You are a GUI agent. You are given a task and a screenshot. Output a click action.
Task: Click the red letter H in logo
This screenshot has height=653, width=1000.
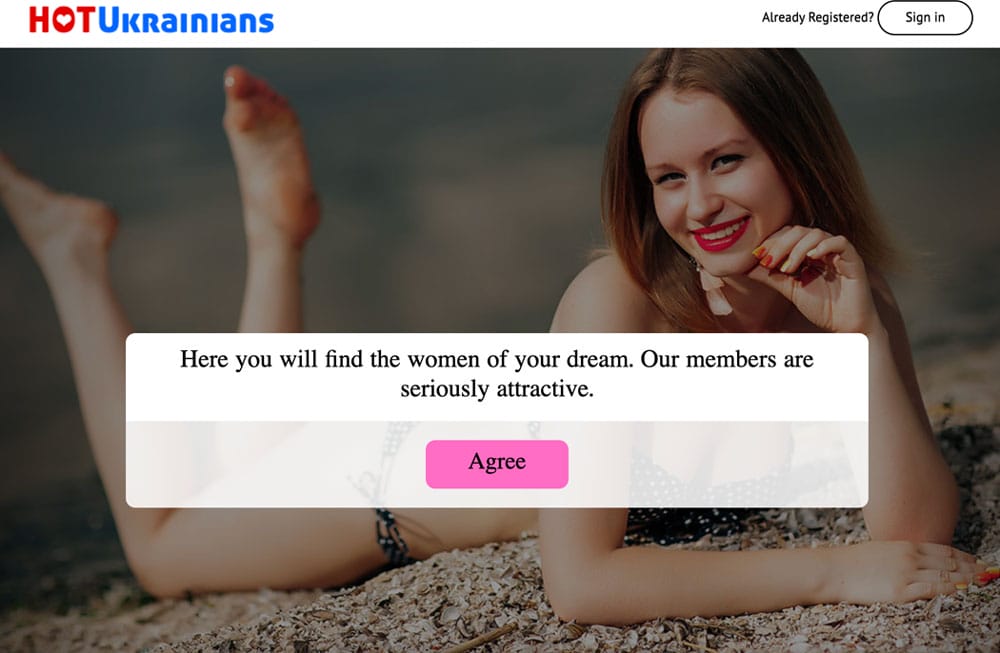(x=39, y=20)
